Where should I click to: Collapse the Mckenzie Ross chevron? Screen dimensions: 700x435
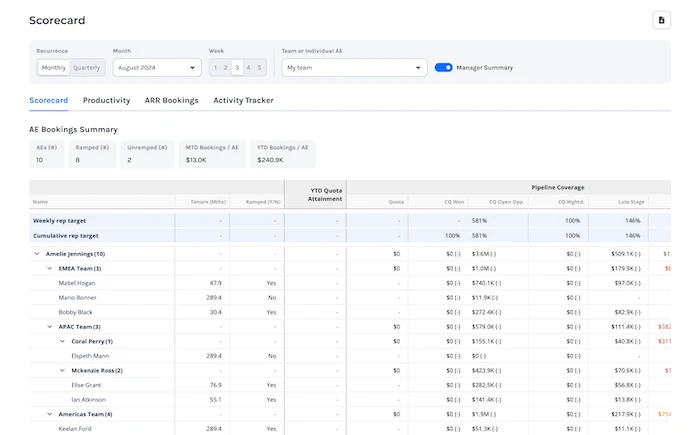pyautogui.click(x=62, y=370)
